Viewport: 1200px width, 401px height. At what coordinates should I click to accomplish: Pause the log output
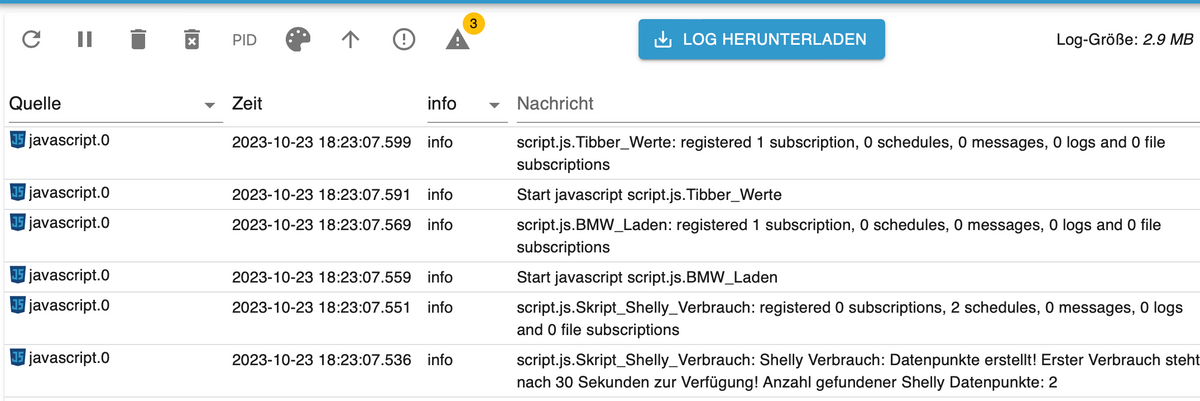click(x=85, y=40)
